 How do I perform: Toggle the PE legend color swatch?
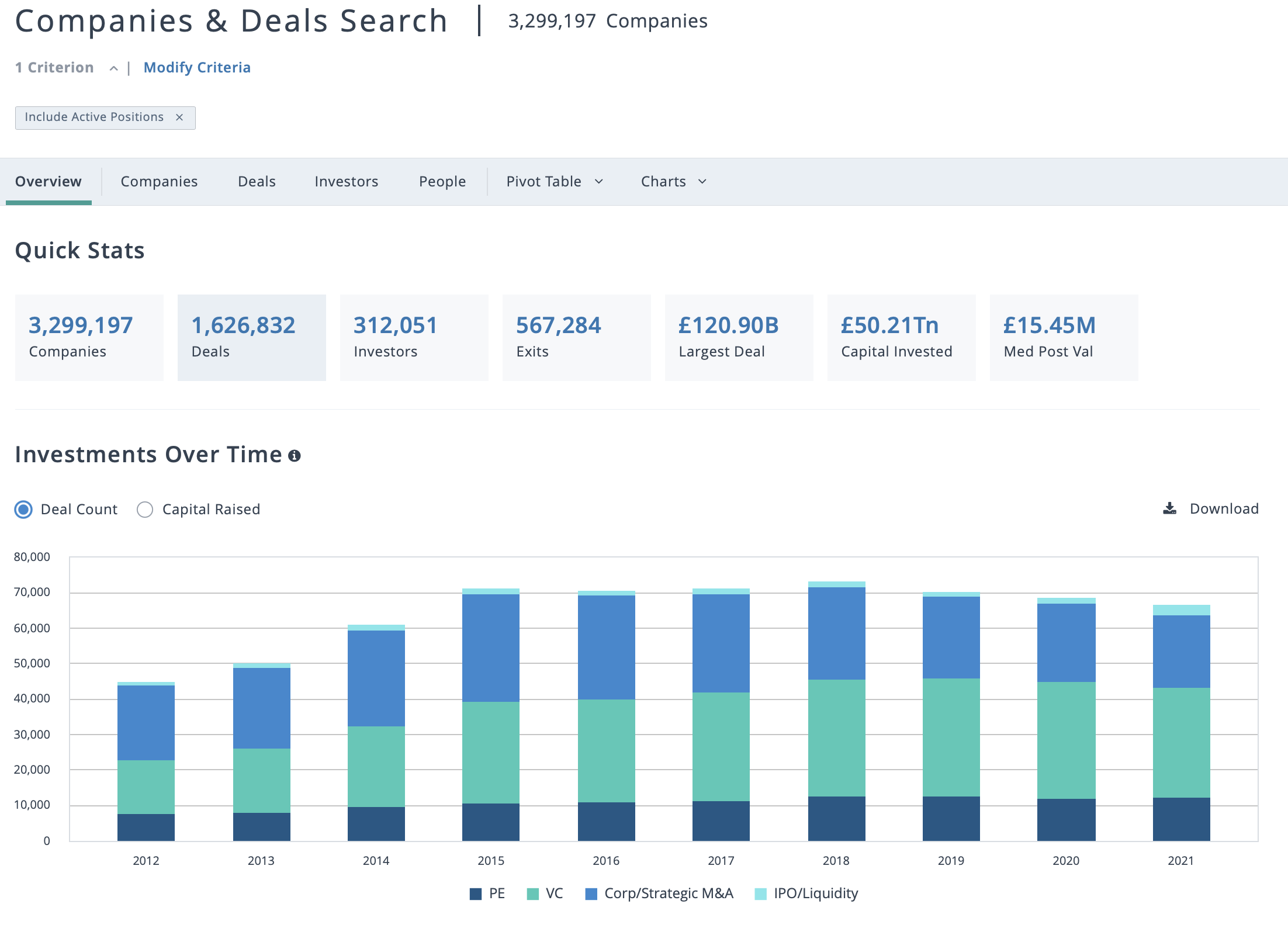point(476,894)
